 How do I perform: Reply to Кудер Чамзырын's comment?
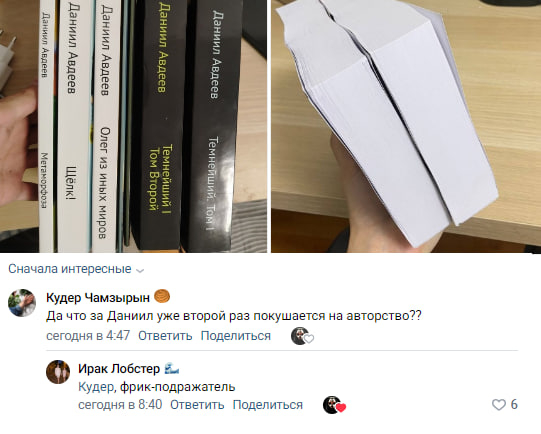[165, 336]
